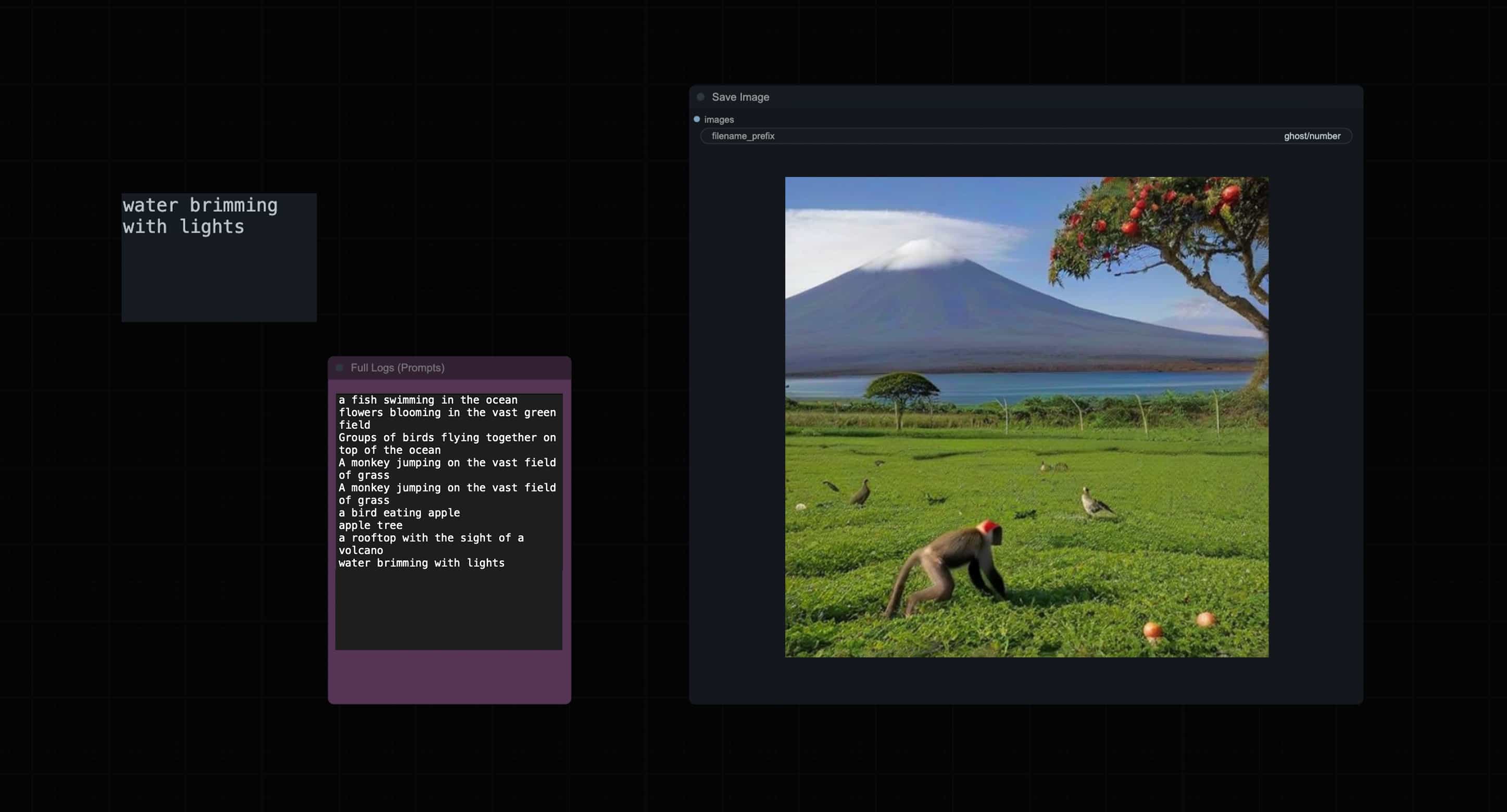
Task: Click the images input connector dot
Action: click(x=696, y=119)
